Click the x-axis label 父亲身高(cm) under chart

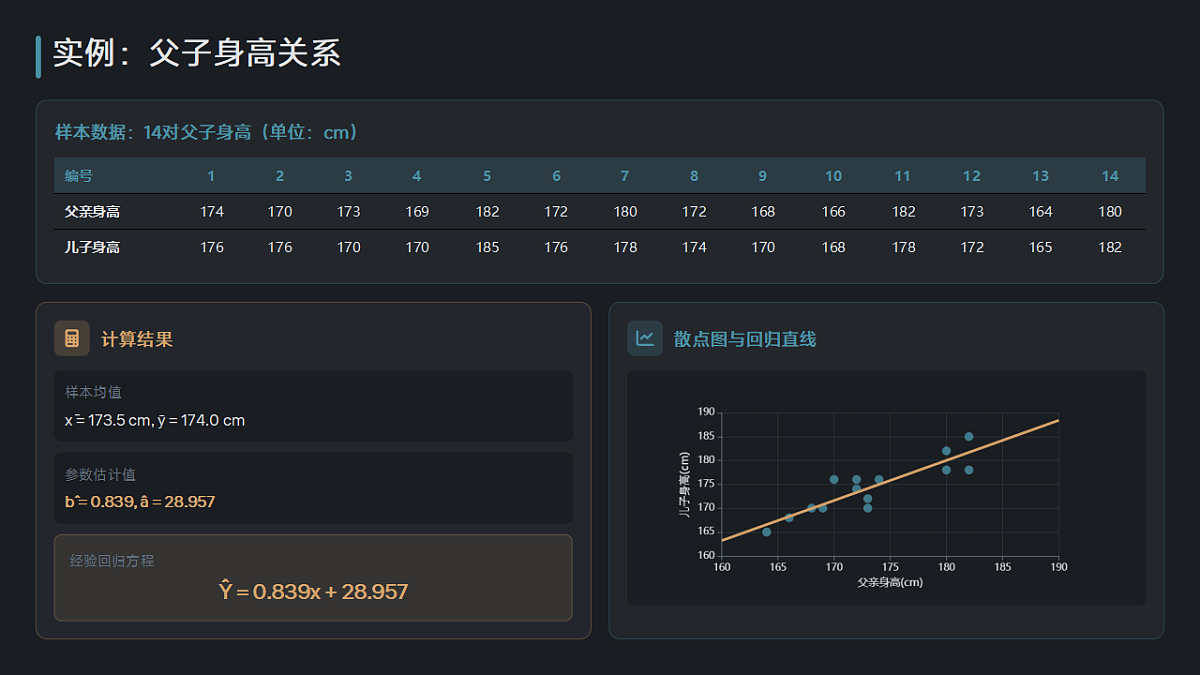(x=890, y=582)
